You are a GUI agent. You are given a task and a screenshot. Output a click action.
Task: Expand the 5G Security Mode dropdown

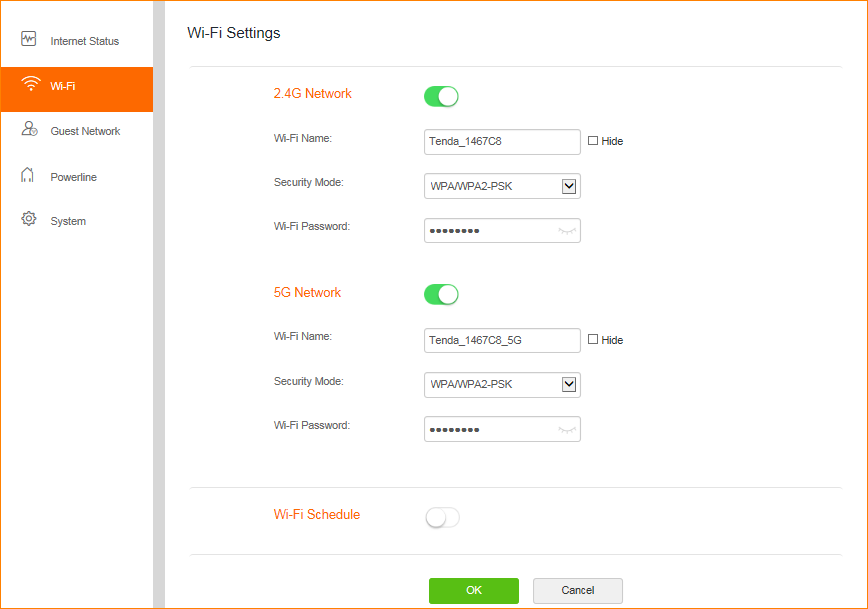click(502, 385)
